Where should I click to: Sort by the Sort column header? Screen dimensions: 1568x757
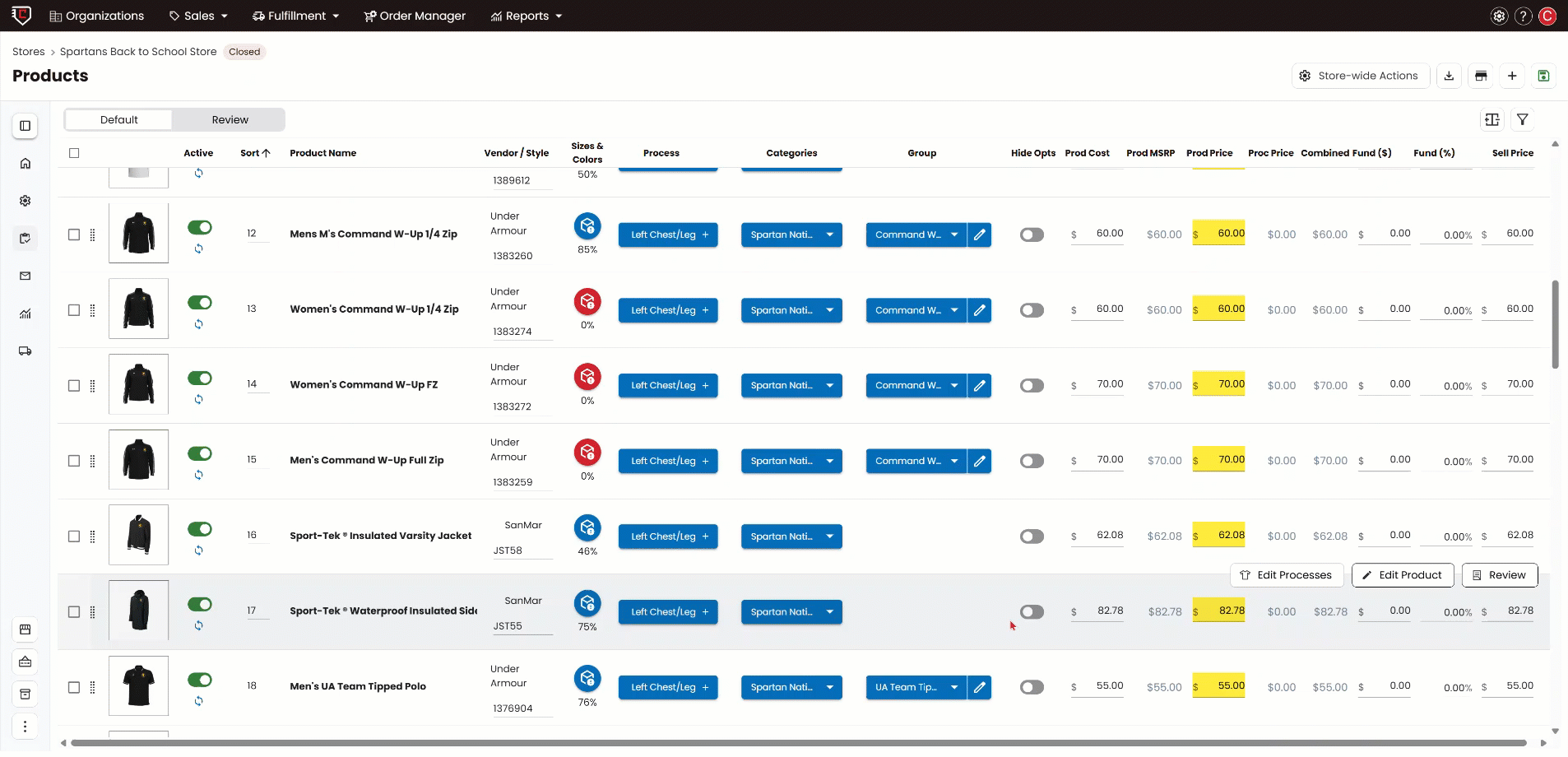click(255, 153)
